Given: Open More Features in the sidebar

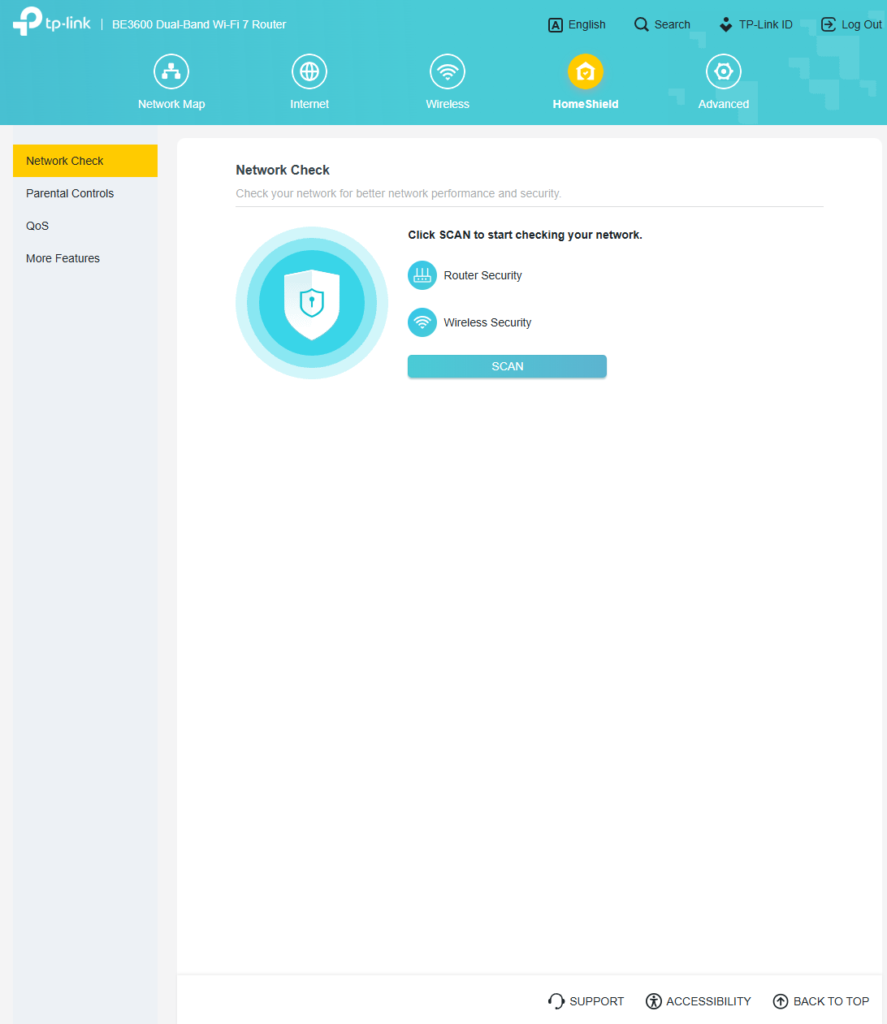Looking at the screenshot, I should (x=62, y=258).
